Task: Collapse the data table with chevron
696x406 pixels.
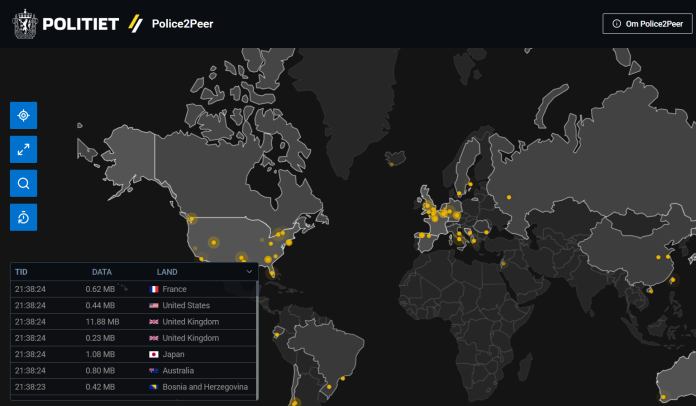Action: click(248, 271)
